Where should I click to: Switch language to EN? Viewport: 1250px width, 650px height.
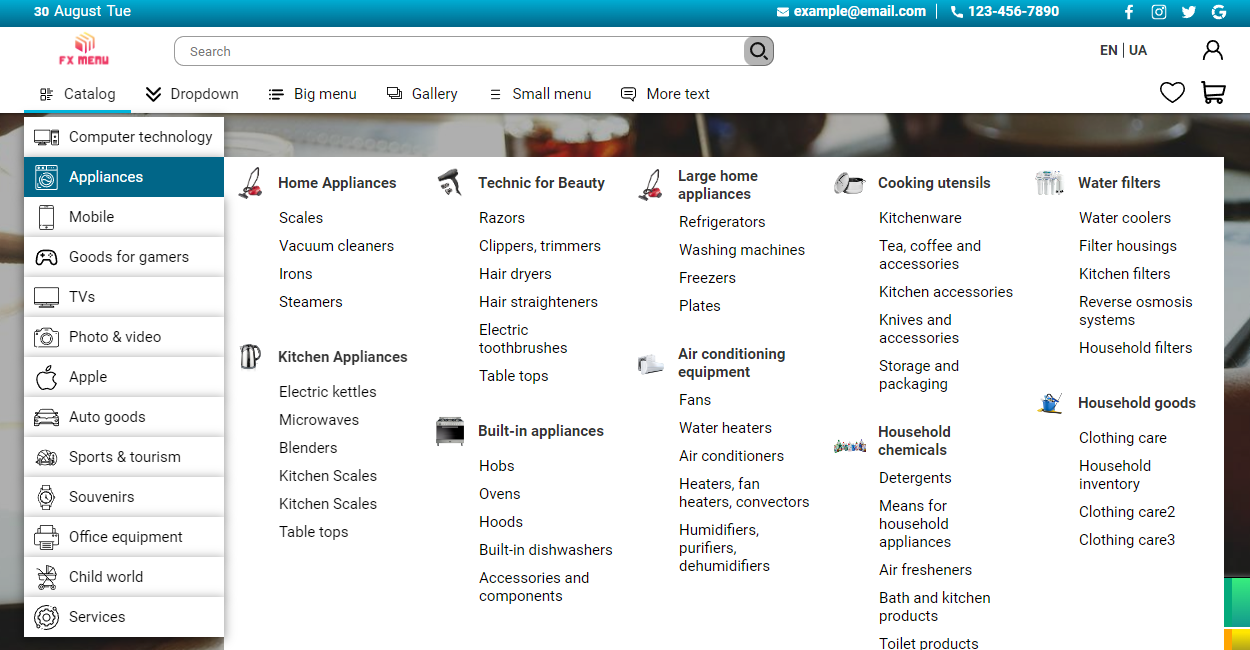(1108, 50)
